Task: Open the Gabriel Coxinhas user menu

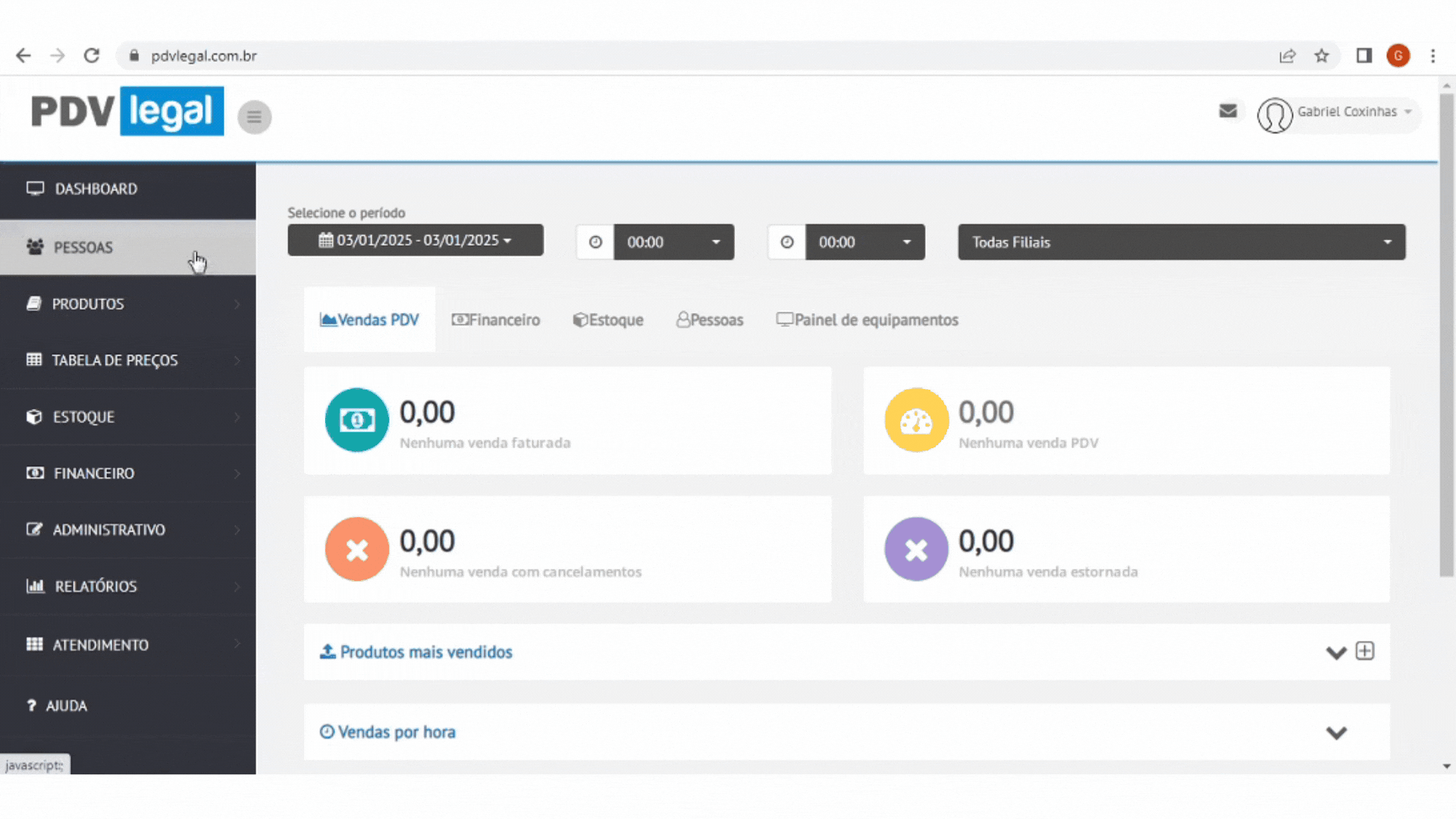Action: point(1346,112)
